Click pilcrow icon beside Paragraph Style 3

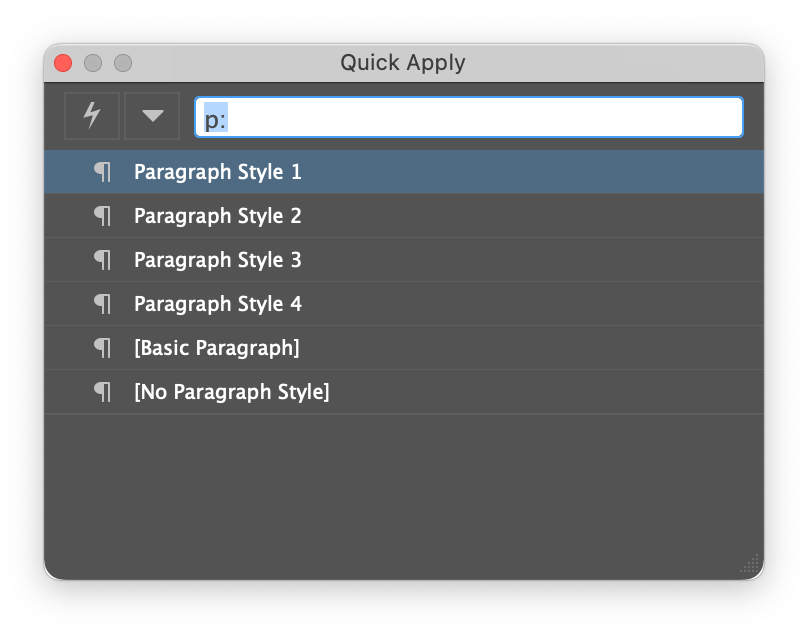103,260
